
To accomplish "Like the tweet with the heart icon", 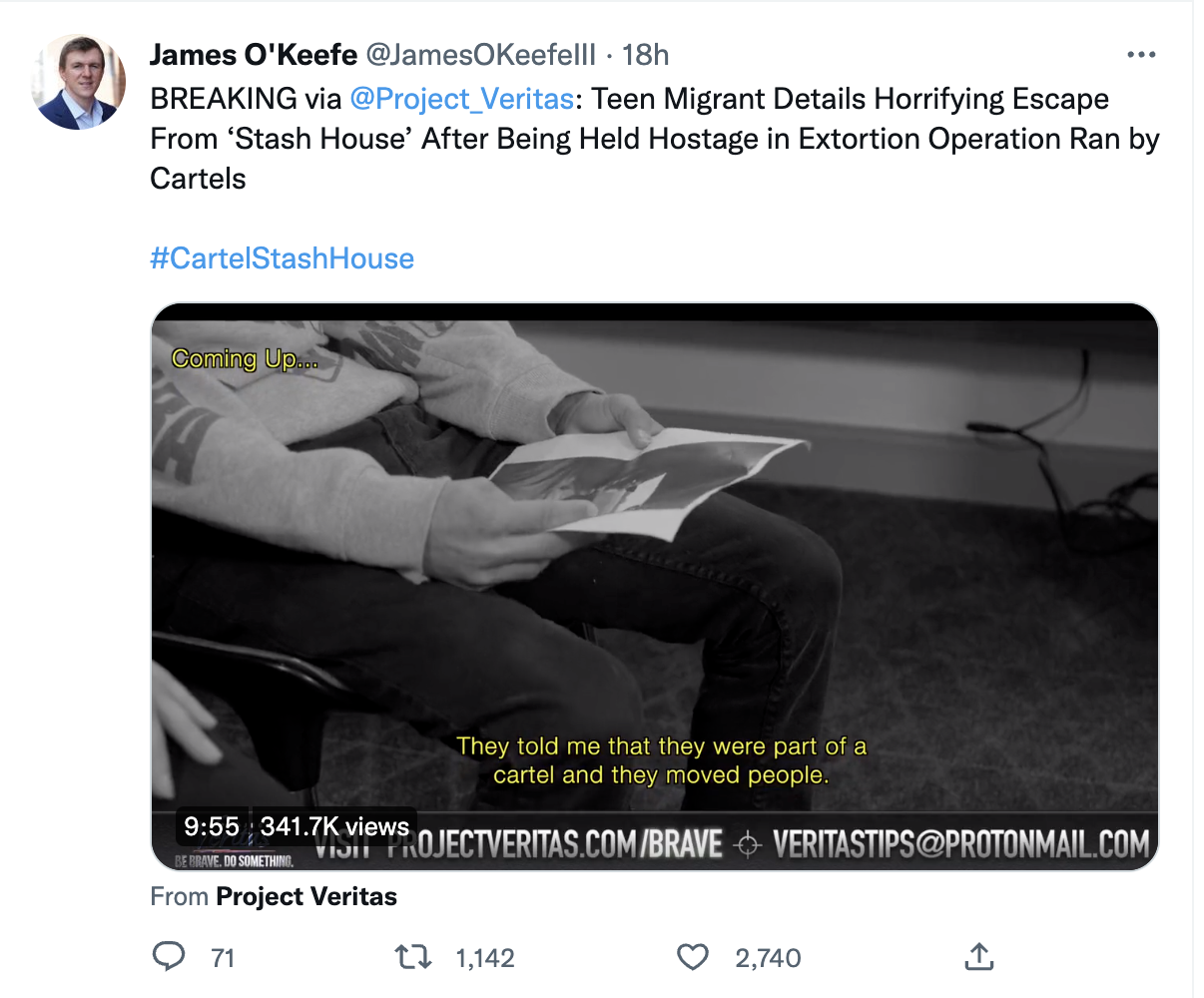I will click(693, 957).
